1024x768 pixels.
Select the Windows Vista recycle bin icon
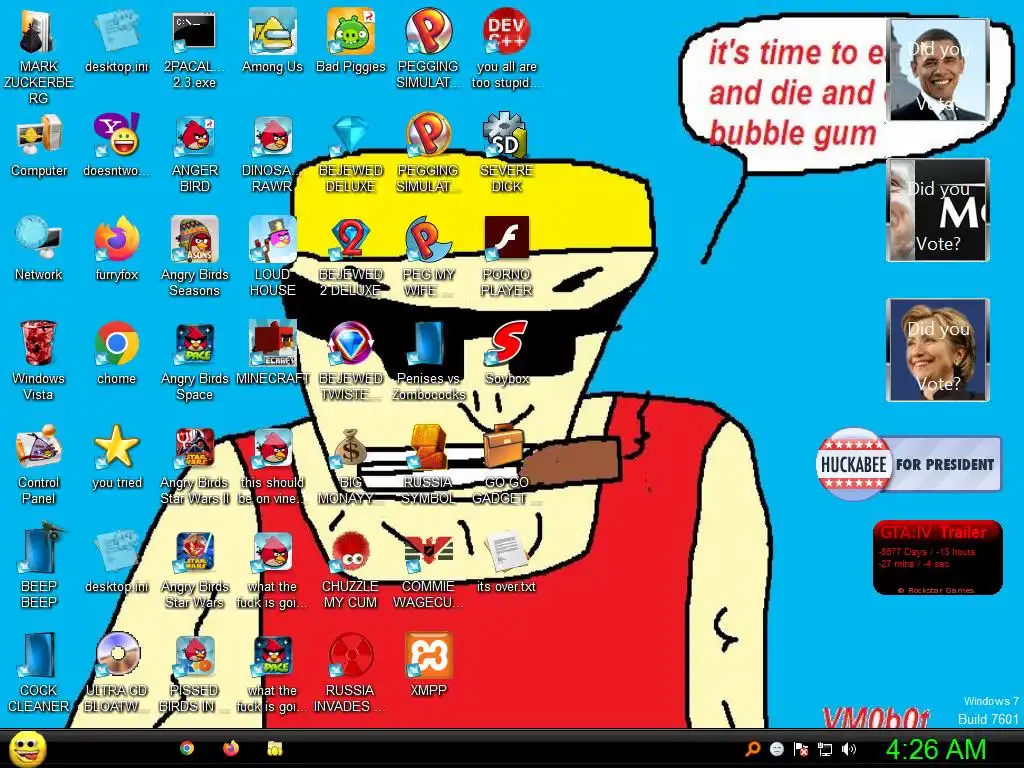pos(39,344)
